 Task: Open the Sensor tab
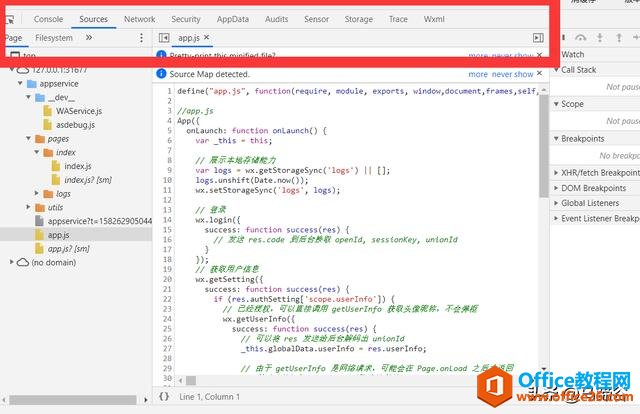coord(316,19)
